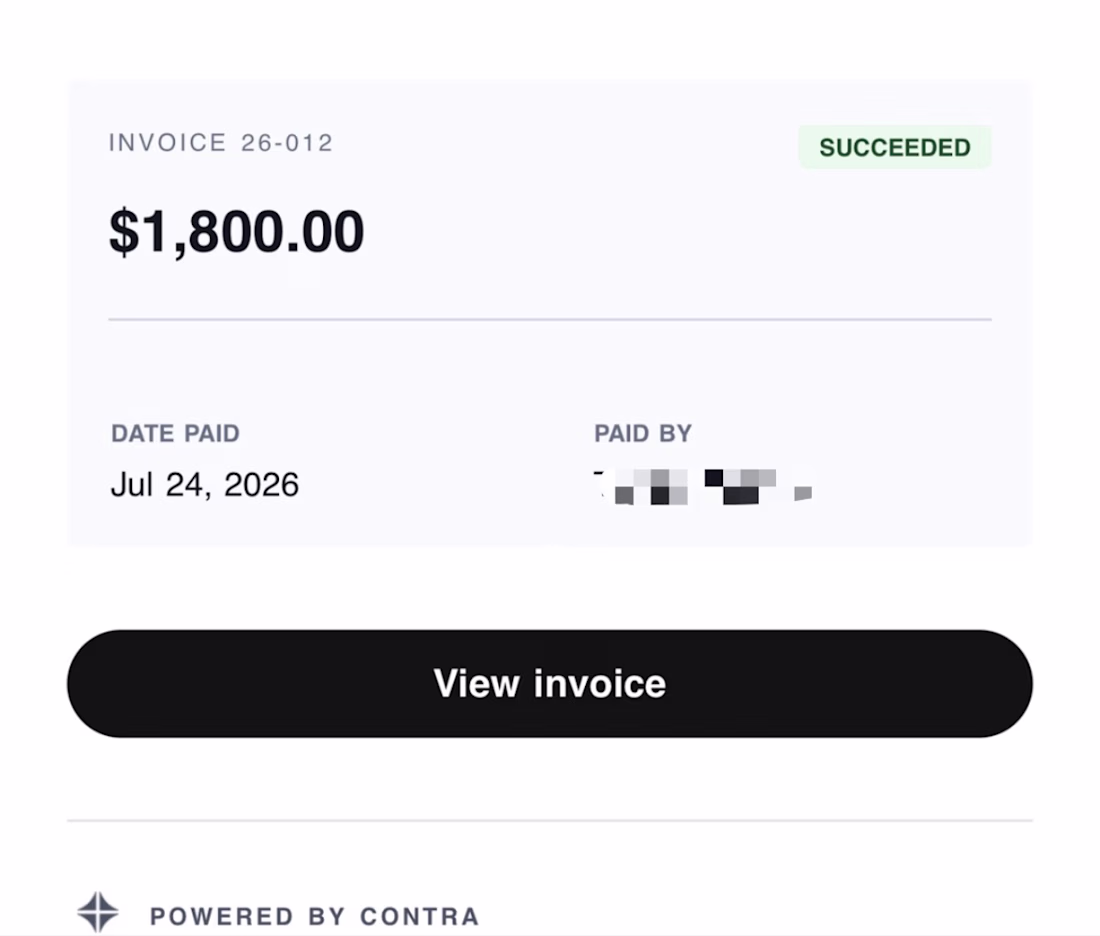This screenshot has width=1100, height=936.
Task: Click the DATE PAID heading
Action: (x=175, y=434)
